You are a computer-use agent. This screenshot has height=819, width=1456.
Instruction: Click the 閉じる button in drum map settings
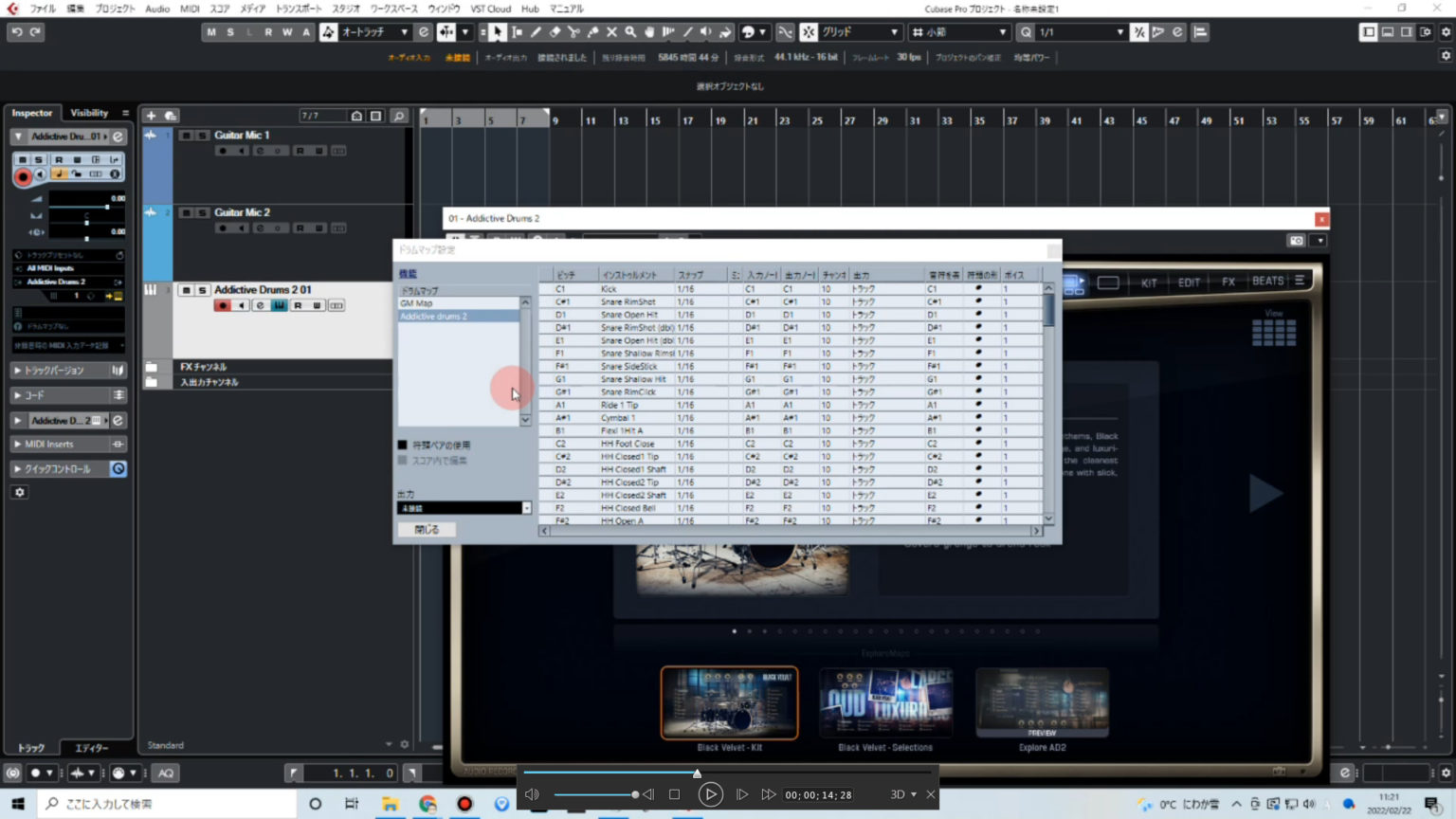(427, 529)
